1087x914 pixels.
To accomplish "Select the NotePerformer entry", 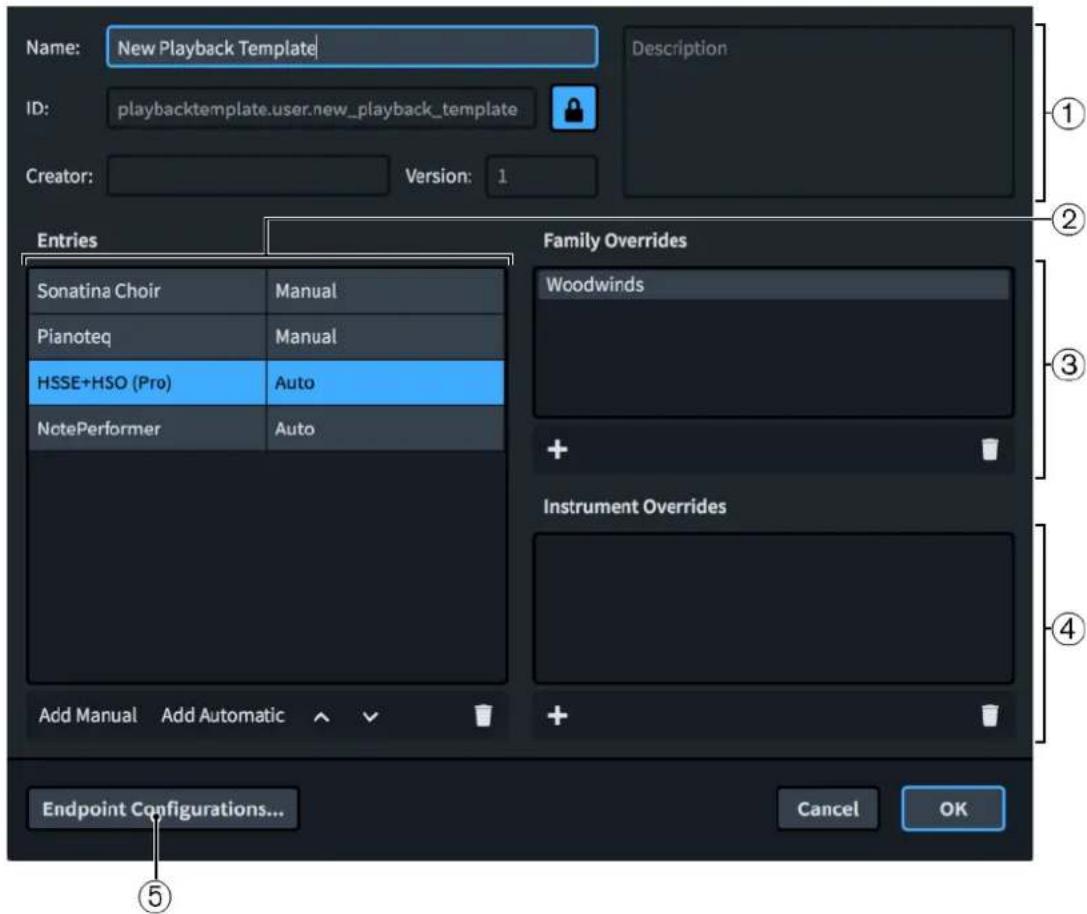I will click(147, 429).
